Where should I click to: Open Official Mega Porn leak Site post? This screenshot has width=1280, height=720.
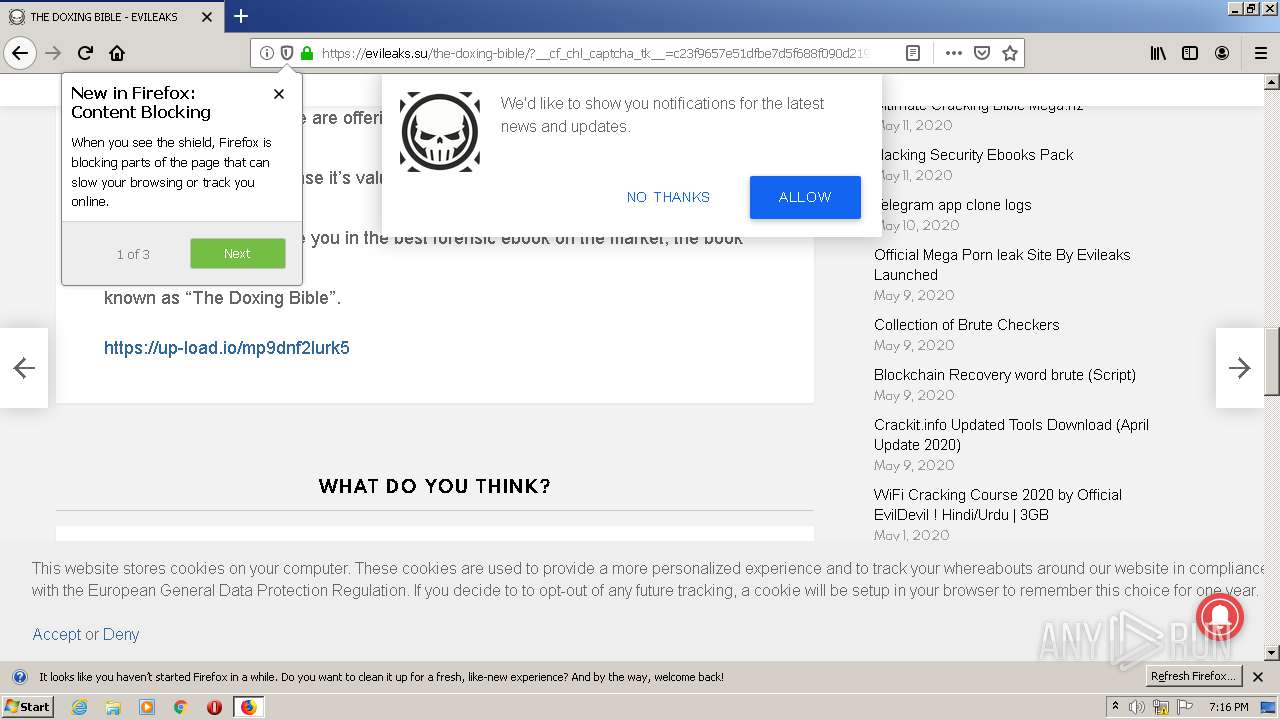(x=1002, y=265)
